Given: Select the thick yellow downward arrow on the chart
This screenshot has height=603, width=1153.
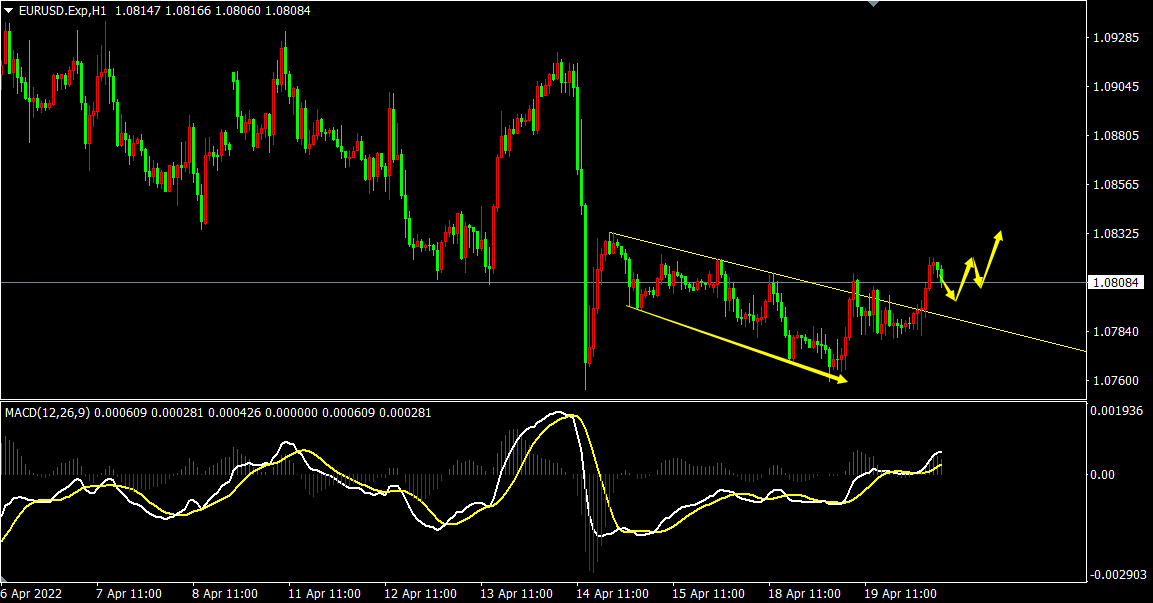Looking at the screenshot, I should [x=740, y=344].
